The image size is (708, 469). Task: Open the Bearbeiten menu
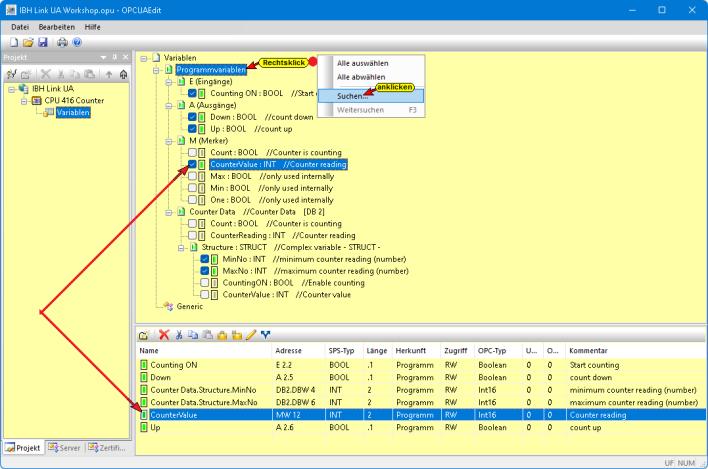click(x=57, y=27)
